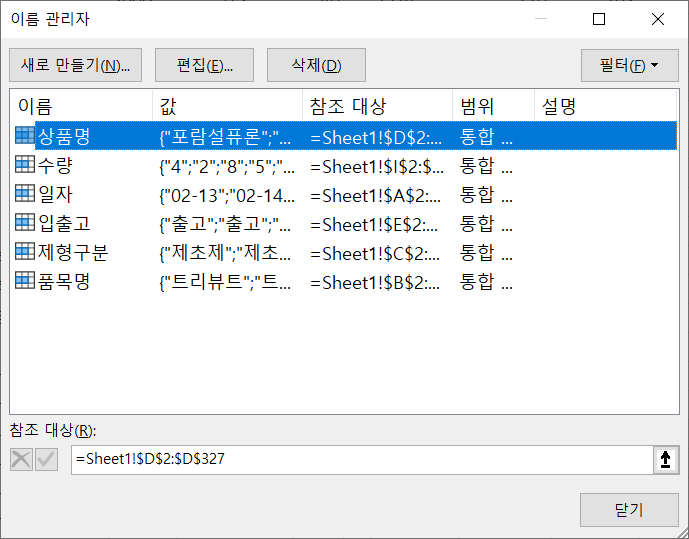The height and width of the screenshot is (539, 689).
Task: Click the table icon beside 일자
Action: pyautogui.click(x=25, y=193)
